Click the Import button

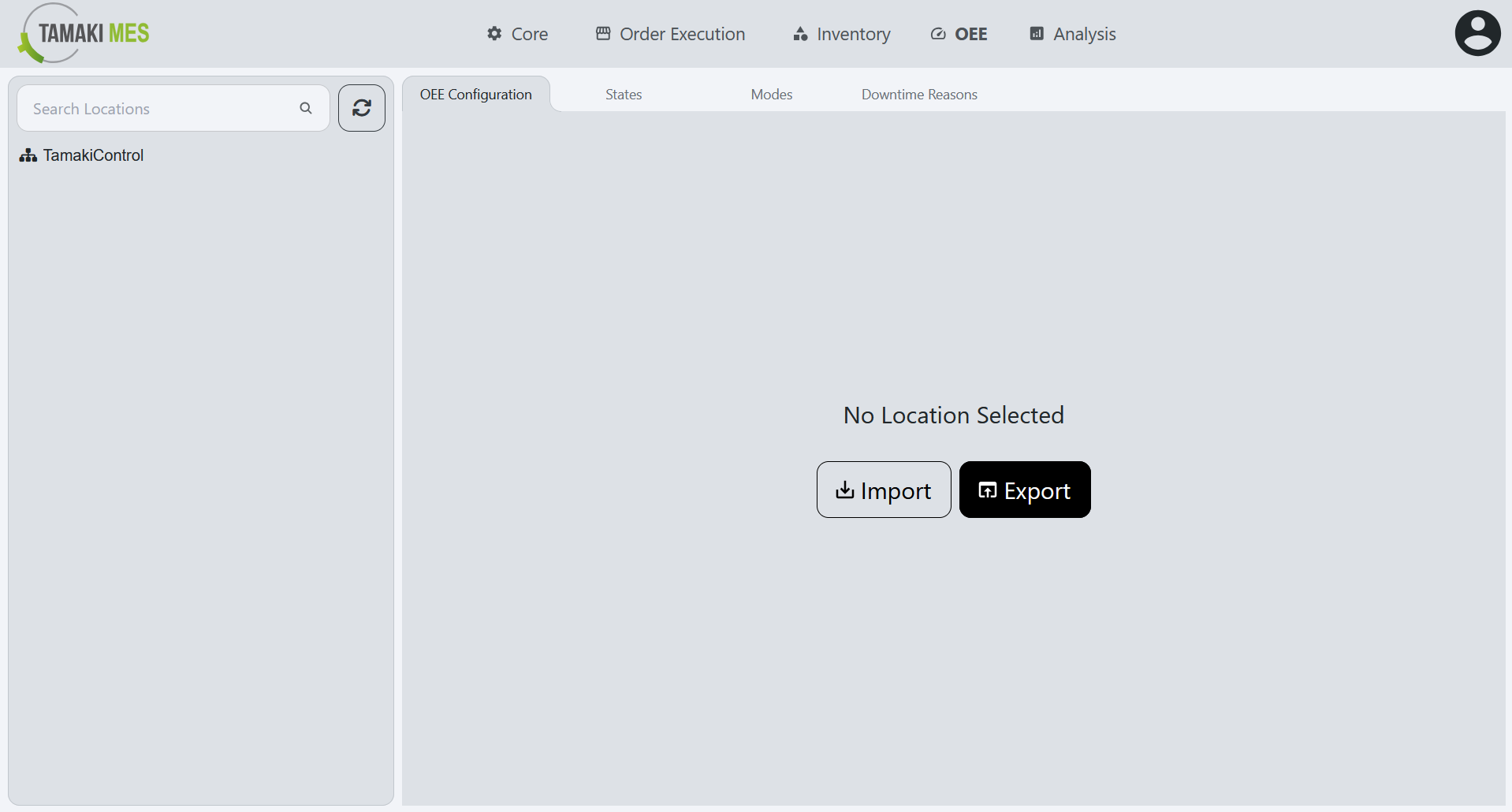pos(883,490)
